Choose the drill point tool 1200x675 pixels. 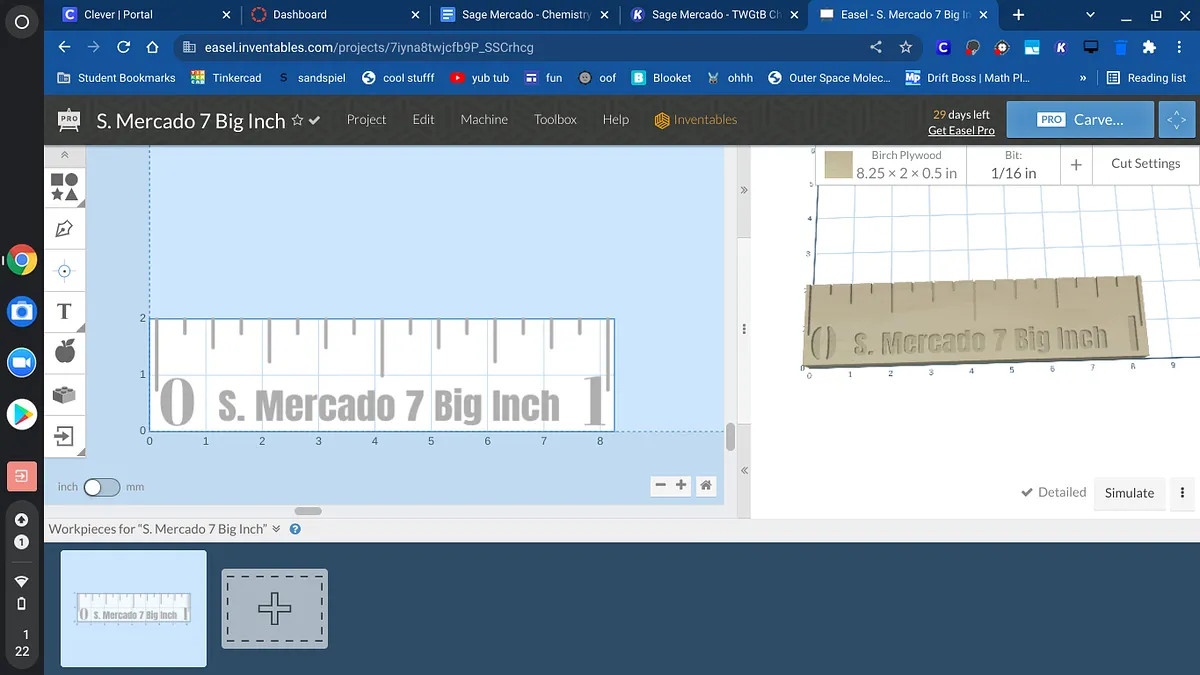[64, 271]
